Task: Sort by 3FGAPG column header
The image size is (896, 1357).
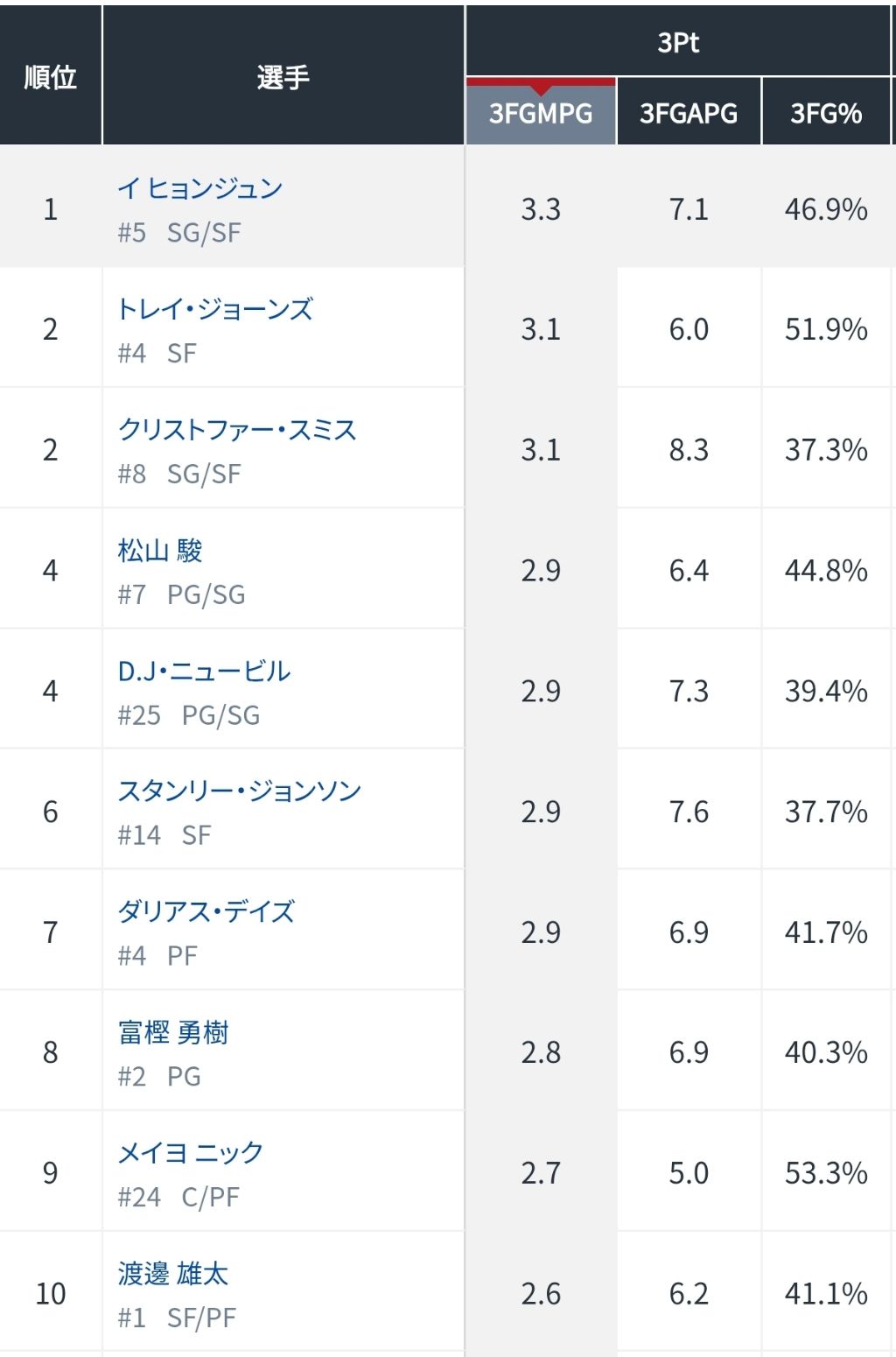Action: (x=689, y=114)
